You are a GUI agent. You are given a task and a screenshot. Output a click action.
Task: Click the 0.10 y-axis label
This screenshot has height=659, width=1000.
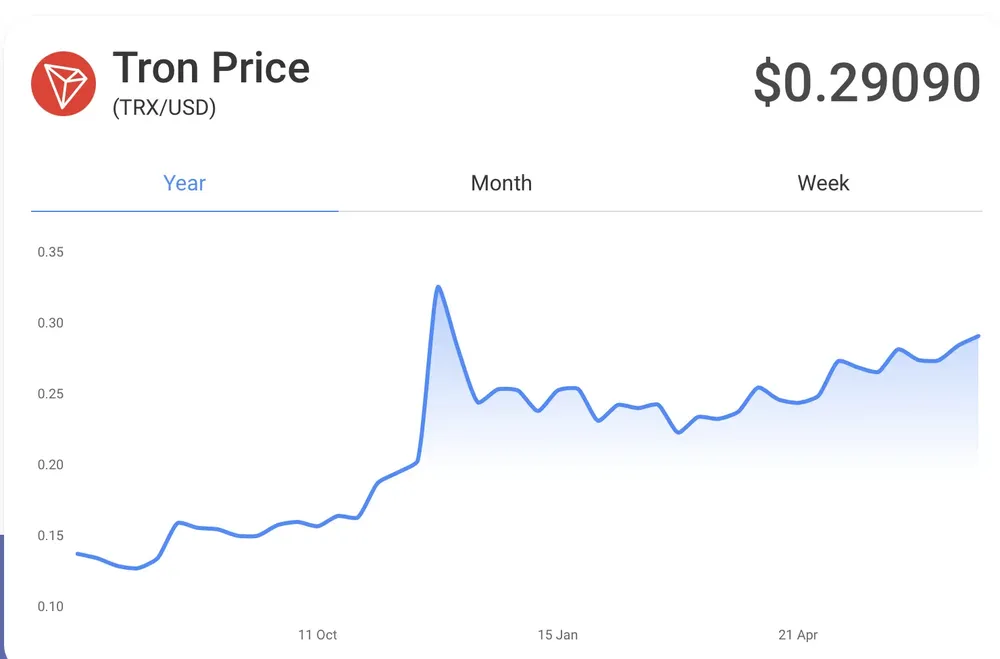50,607
